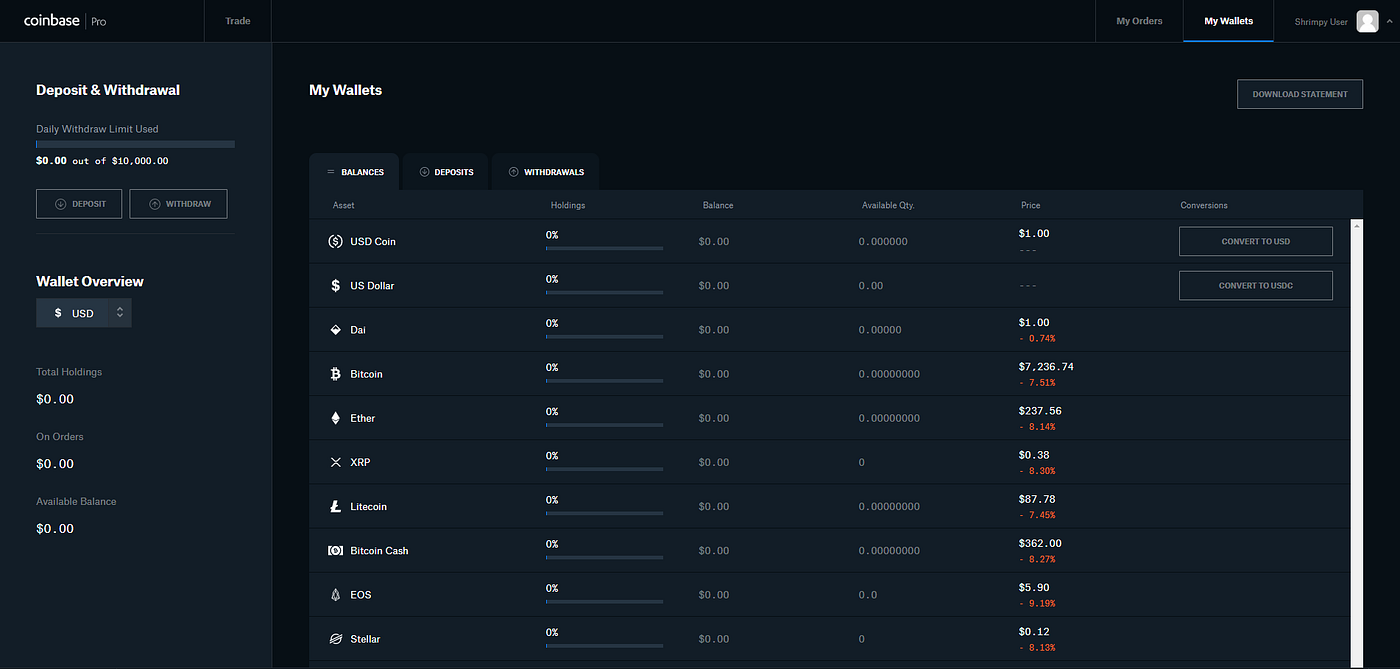Viewport: 1400px width, 669px height.
Task: Click the EOS asset icon
Action: (335, 594)
